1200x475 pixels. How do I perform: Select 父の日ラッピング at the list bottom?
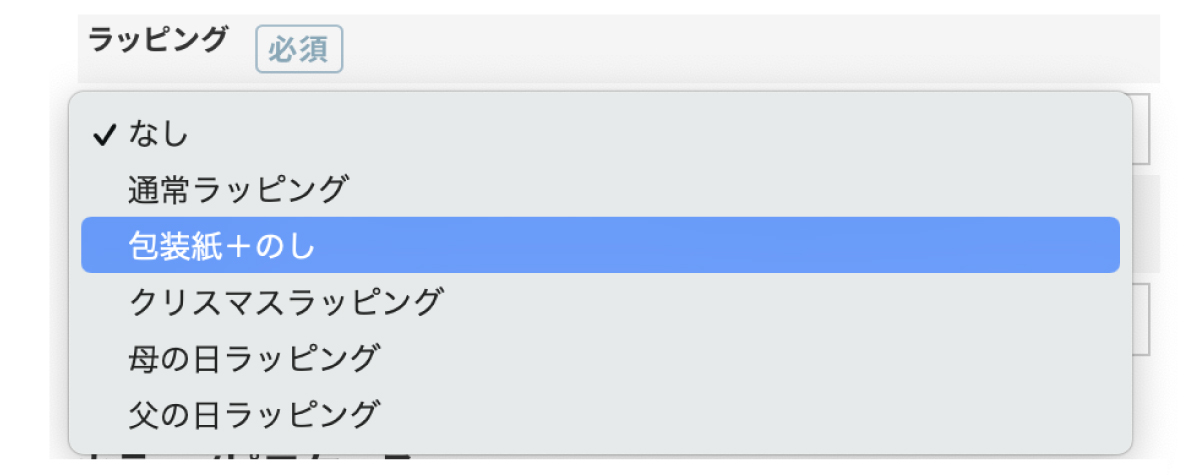pos(254,412)
